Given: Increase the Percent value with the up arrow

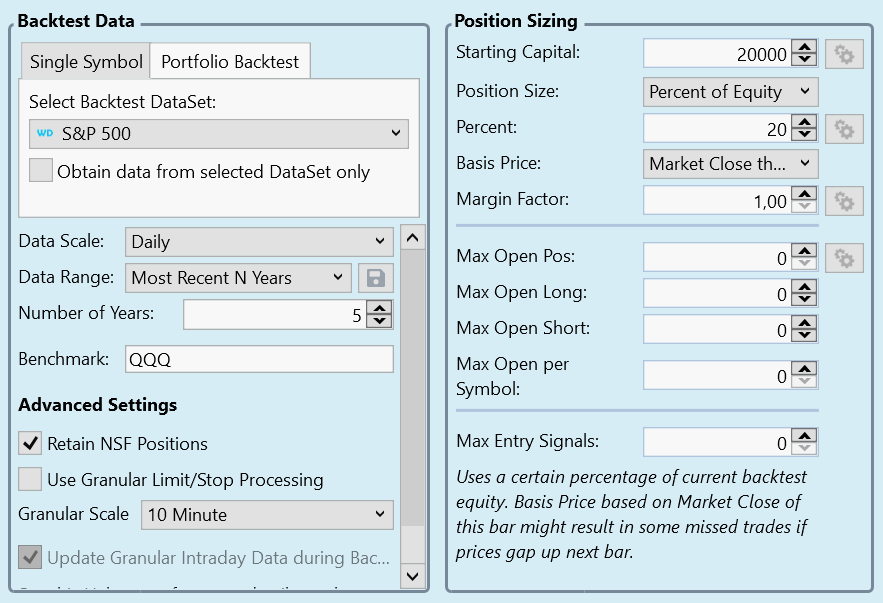Looking at the screenshot, I should tap(804, 121).
